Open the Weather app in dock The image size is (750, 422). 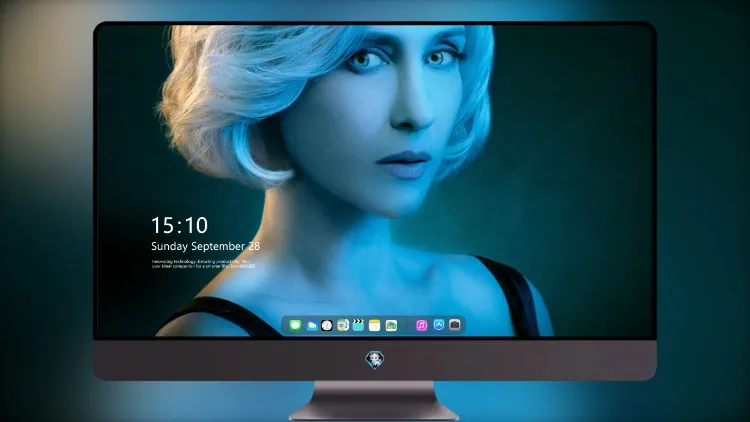[x=311, y=326]
